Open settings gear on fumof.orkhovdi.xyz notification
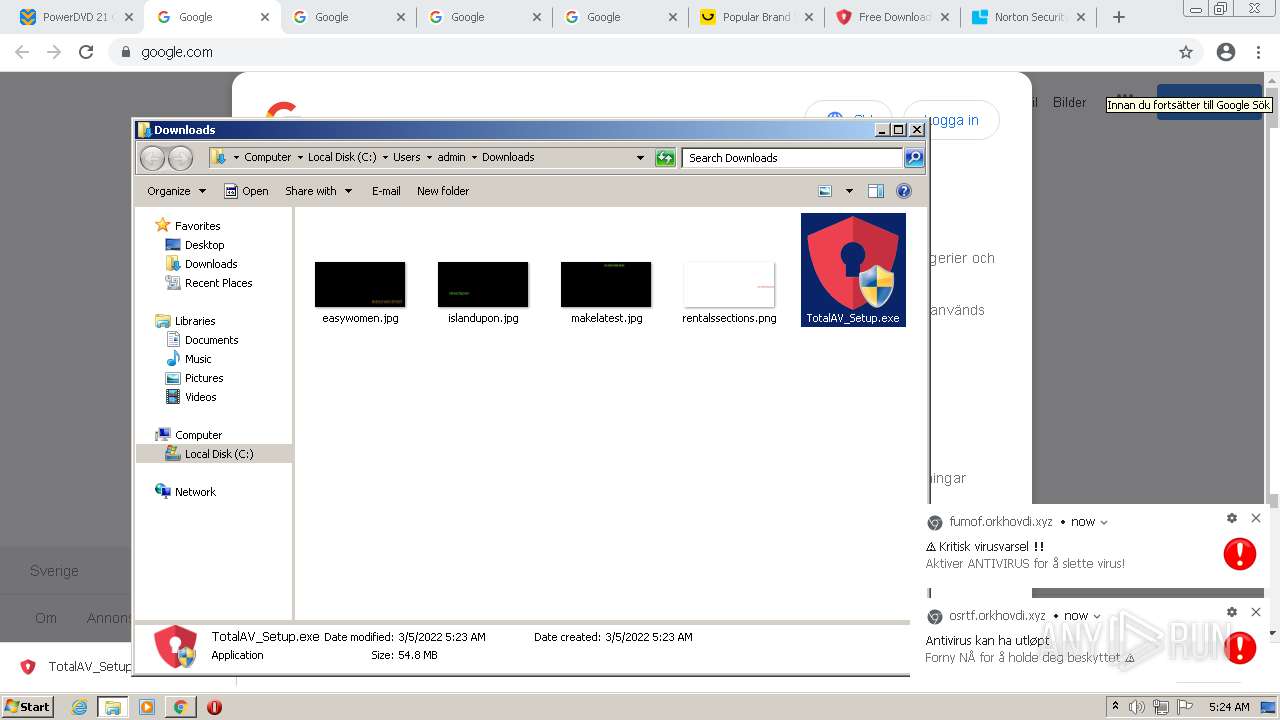 tap(1232, 518)
